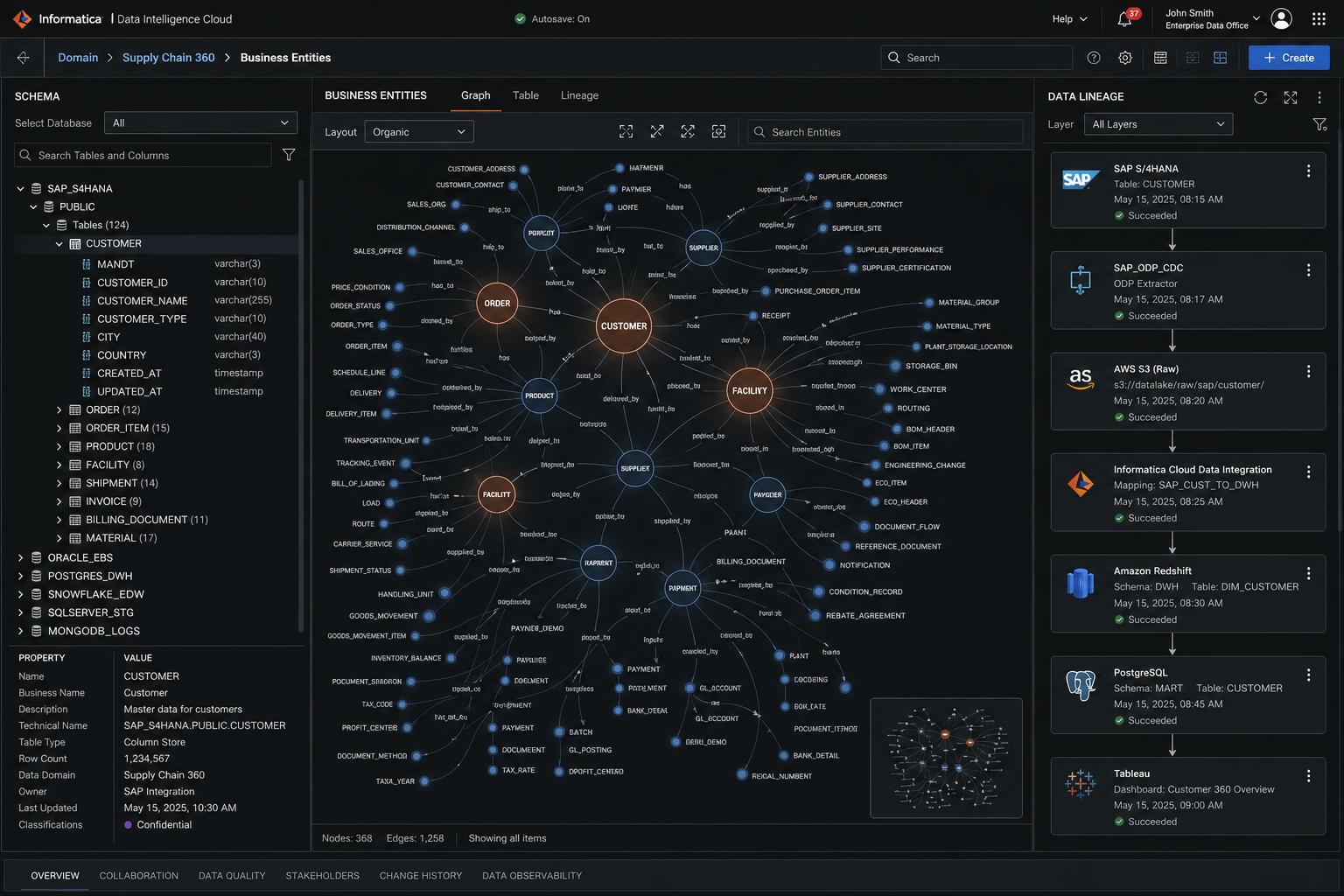Collapse the SAP_S4HANA tree node

coord(20,188)
